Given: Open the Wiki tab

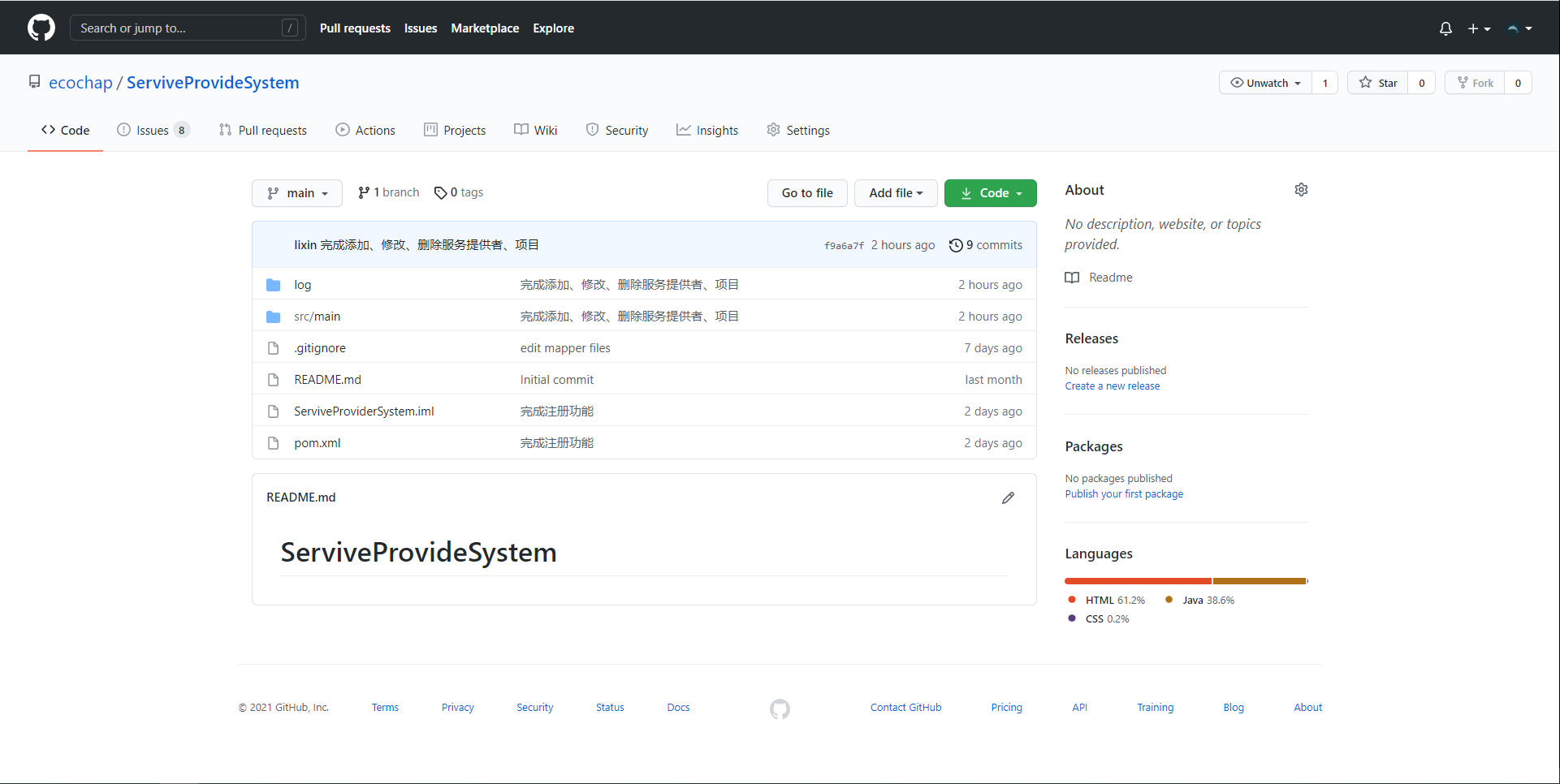Looking at the screenshot, I should point(536,131).
